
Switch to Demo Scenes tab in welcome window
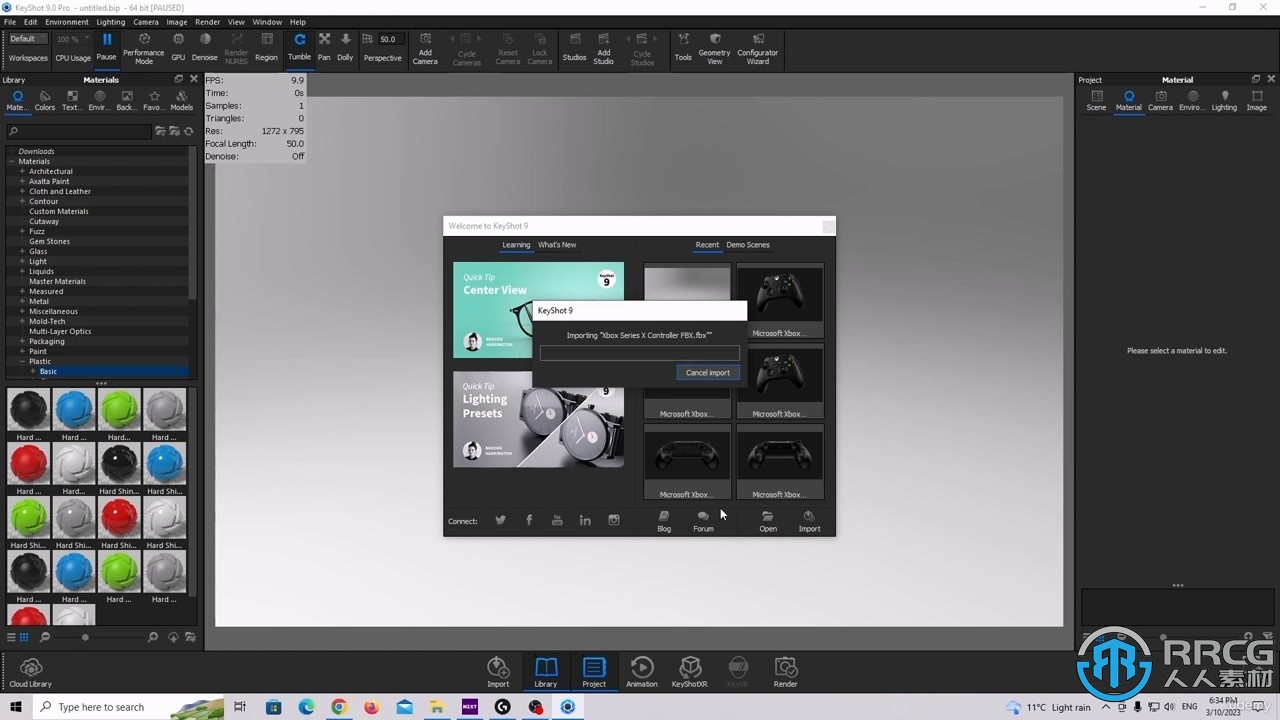pyautogui.click(x=748, y=245)
